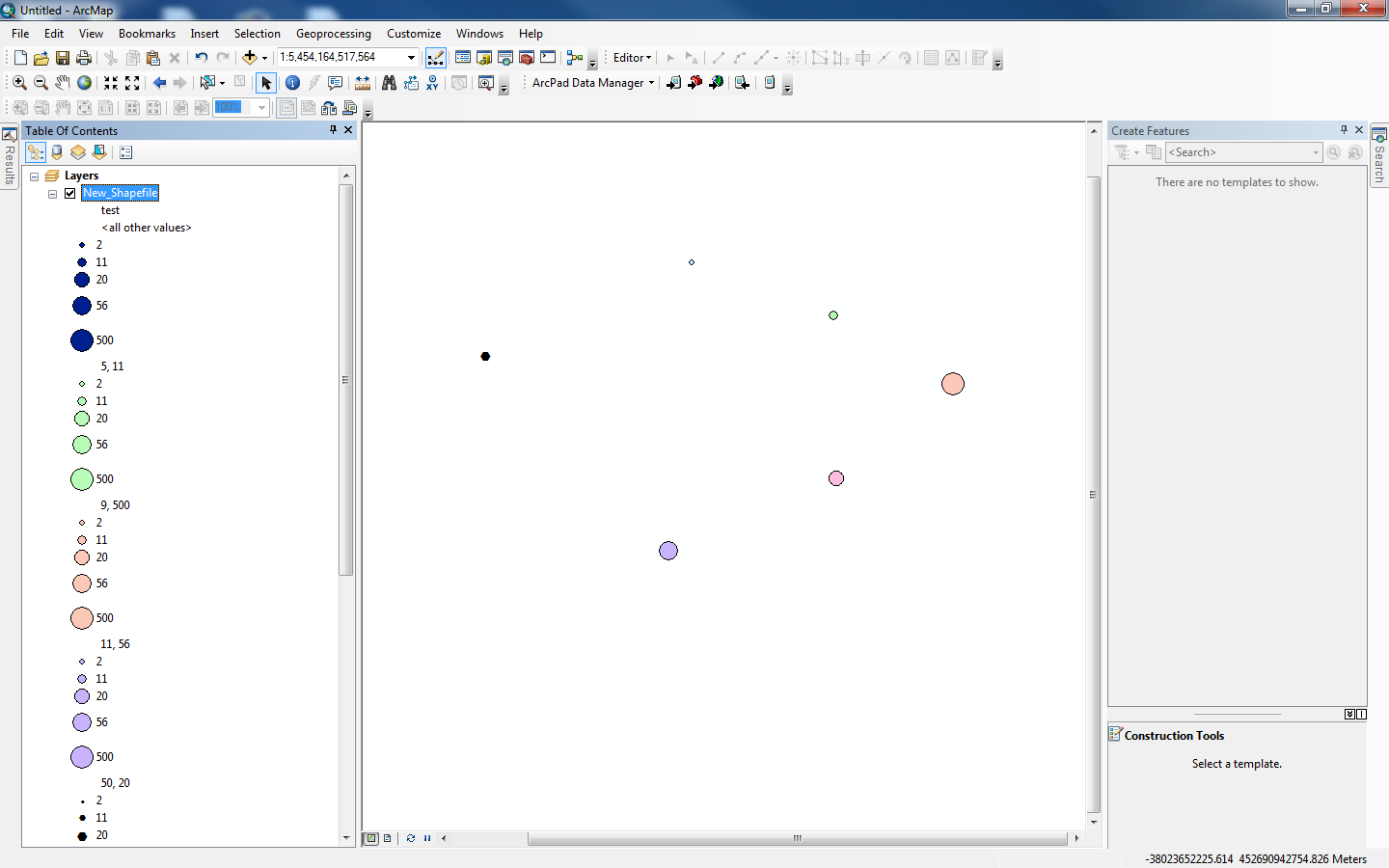
Task: Collapse the Layers data frame
Action: pos(34,176)
